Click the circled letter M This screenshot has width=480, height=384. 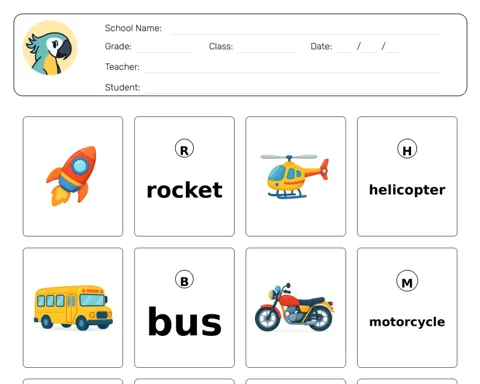coord(407,281)
